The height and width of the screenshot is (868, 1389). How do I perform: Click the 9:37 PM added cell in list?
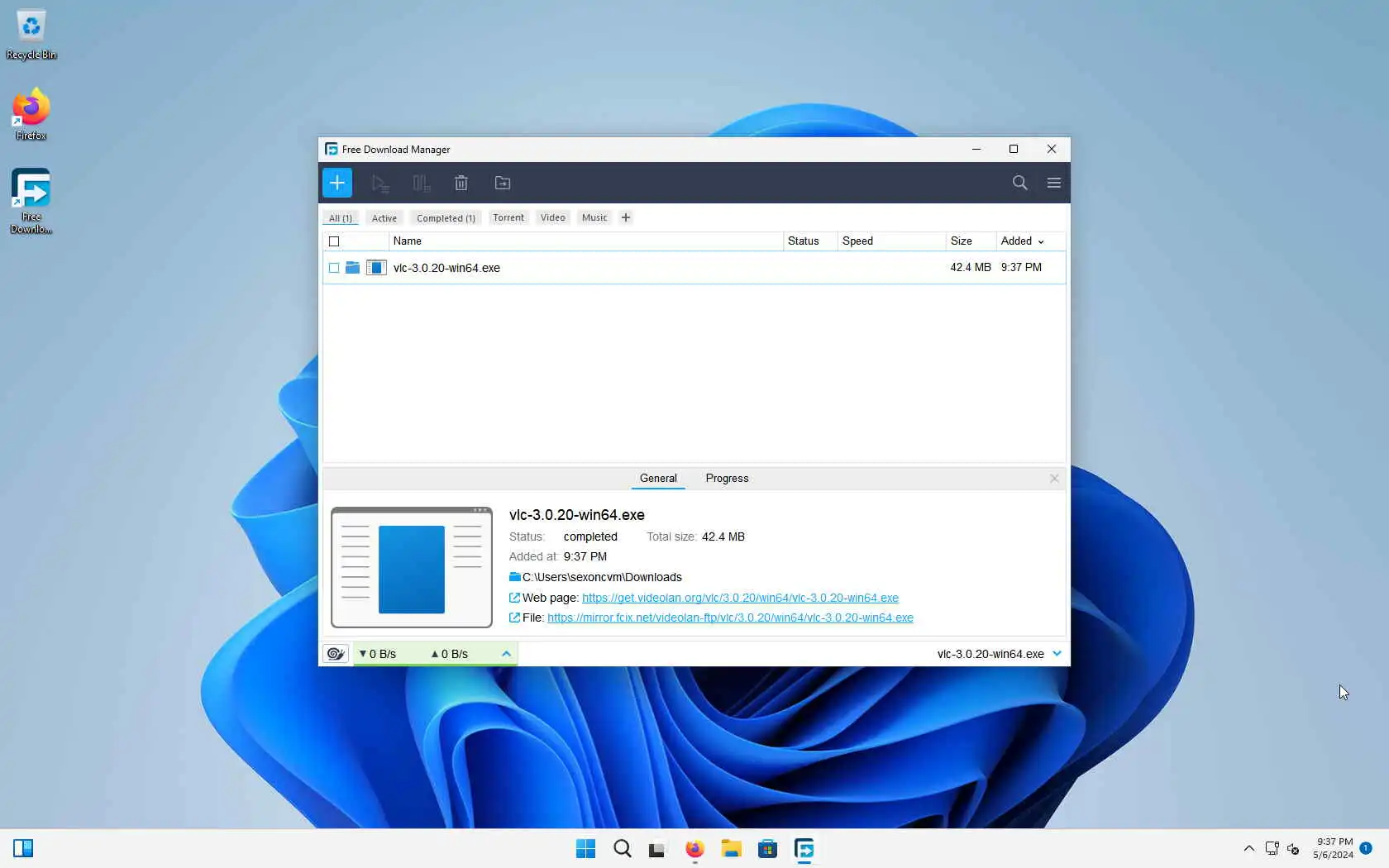pyautogui.click(x=1021, y=268)
